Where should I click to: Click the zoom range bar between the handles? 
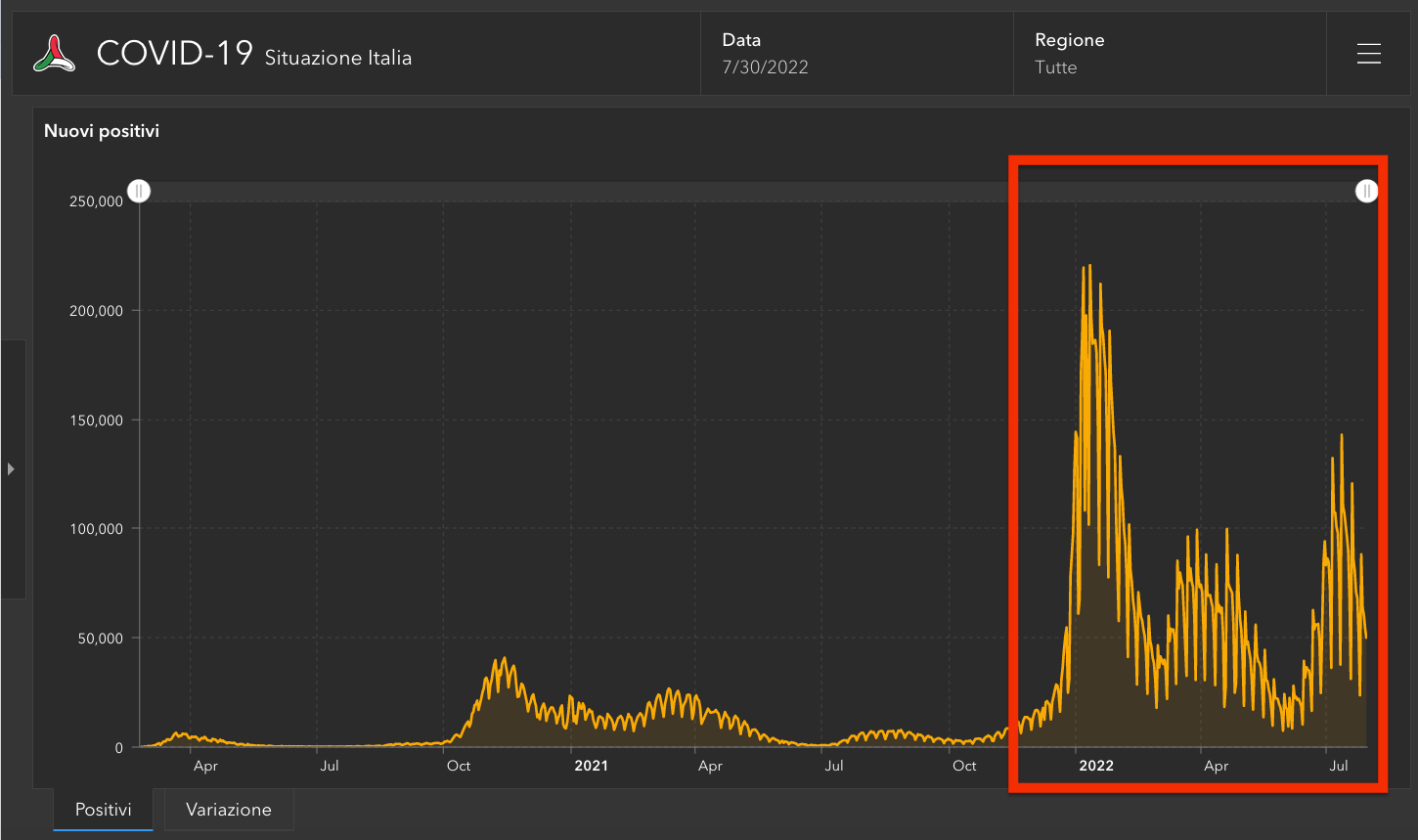pyautogui.click(x=753, y=192)
